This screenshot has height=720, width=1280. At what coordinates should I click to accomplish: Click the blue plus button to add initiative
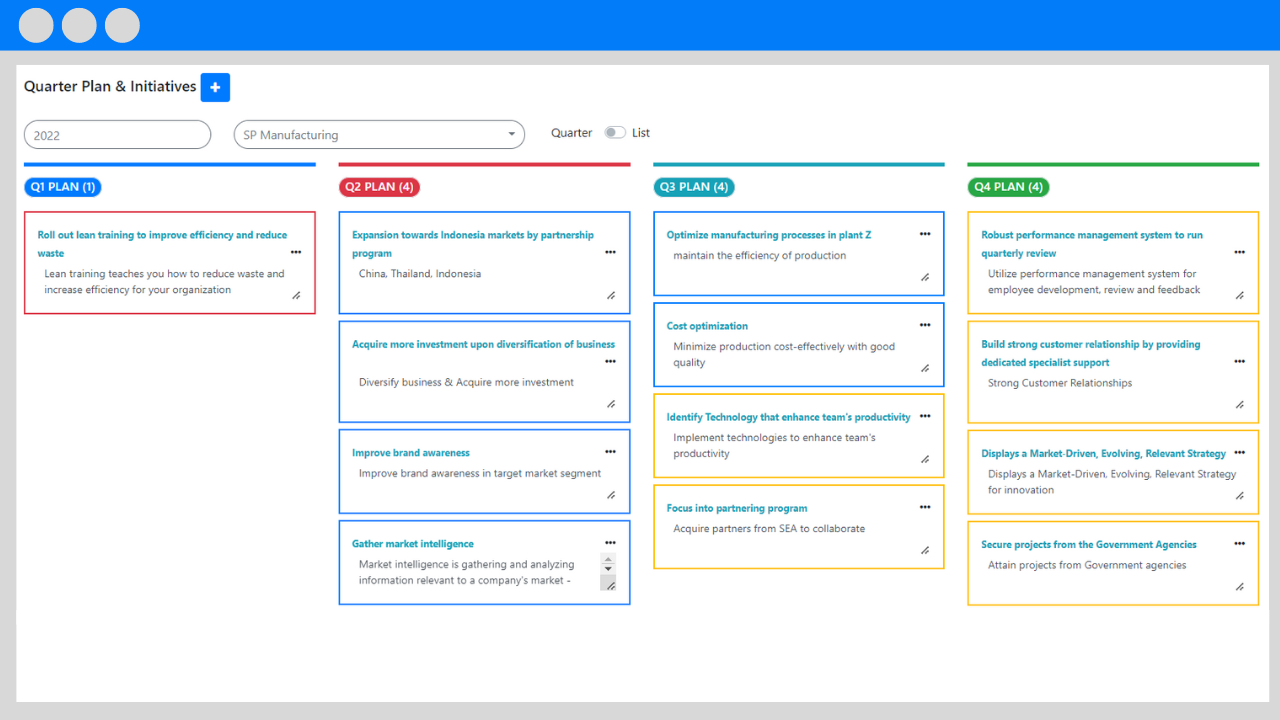pos(215,88)
